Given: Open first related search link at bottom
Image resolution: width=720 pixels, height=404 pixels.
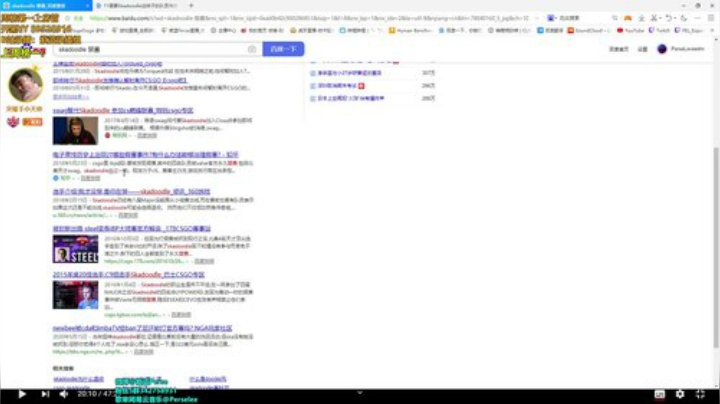Looking at the screenshot, I should [79, 379].
